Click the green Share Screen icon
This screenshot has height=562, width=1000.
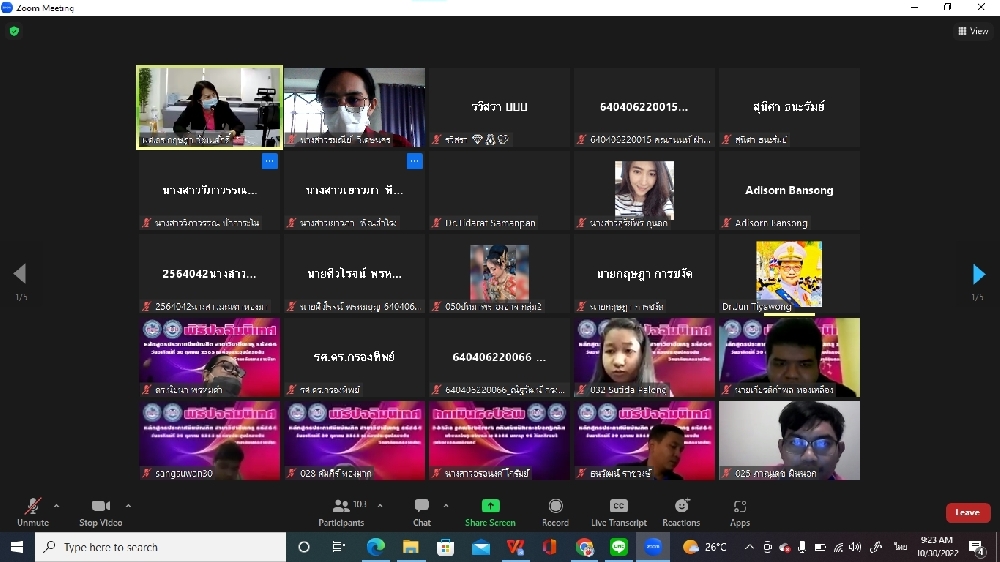[x=490, y=506]
